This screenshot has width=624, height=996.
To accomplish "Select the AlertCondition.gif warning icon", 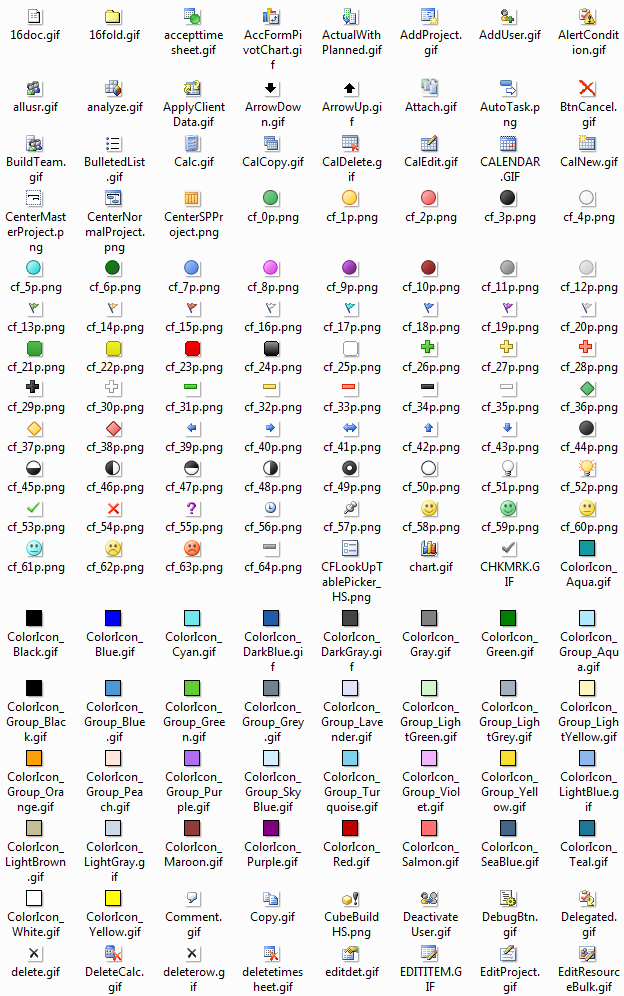I will pos(587,17).
